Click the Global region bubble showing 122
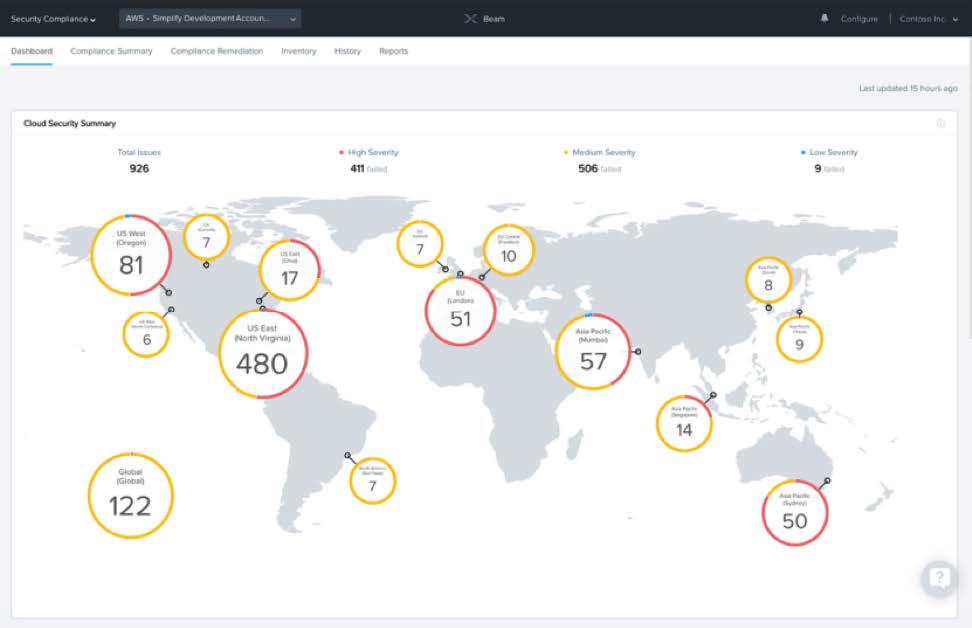The height and width of the screenshot is (628, 972). click(130, 496)
